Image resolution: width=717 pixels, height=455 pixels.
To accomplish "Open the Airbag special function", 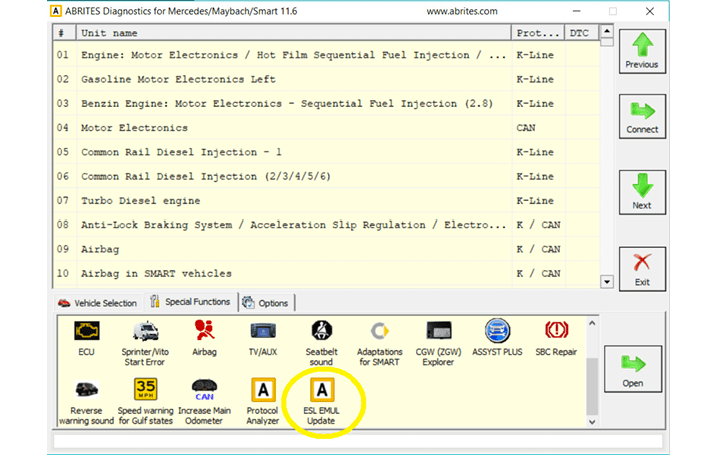I will click(204, 332).
